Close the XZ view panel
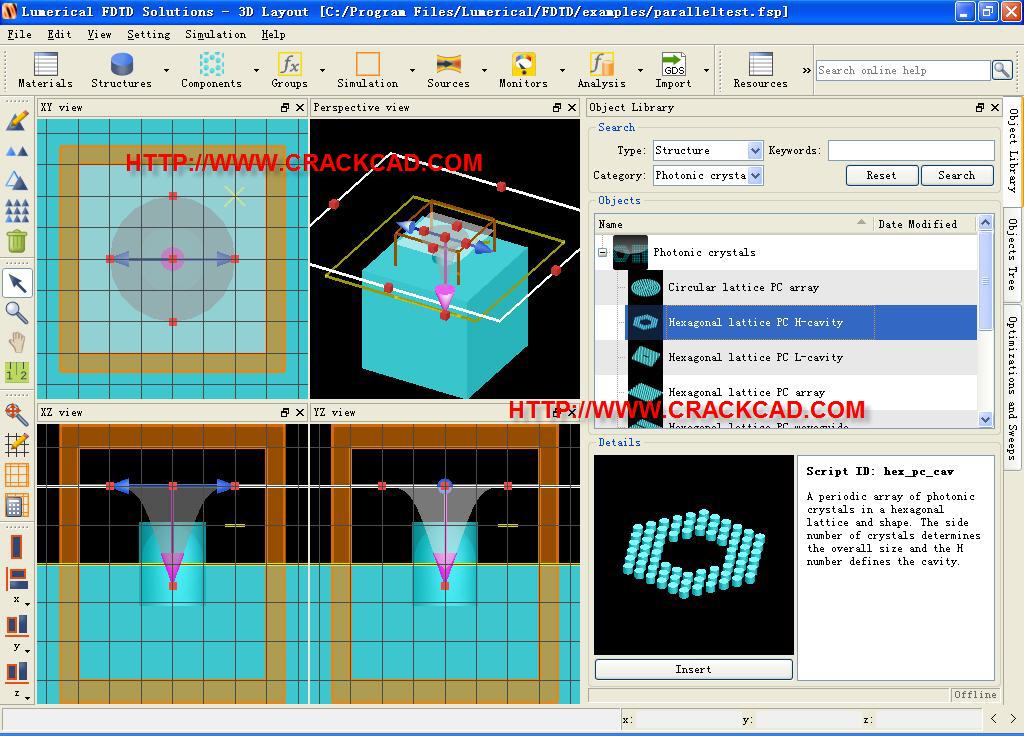This screenshot has width=1024, height=736. click(300, 413)
